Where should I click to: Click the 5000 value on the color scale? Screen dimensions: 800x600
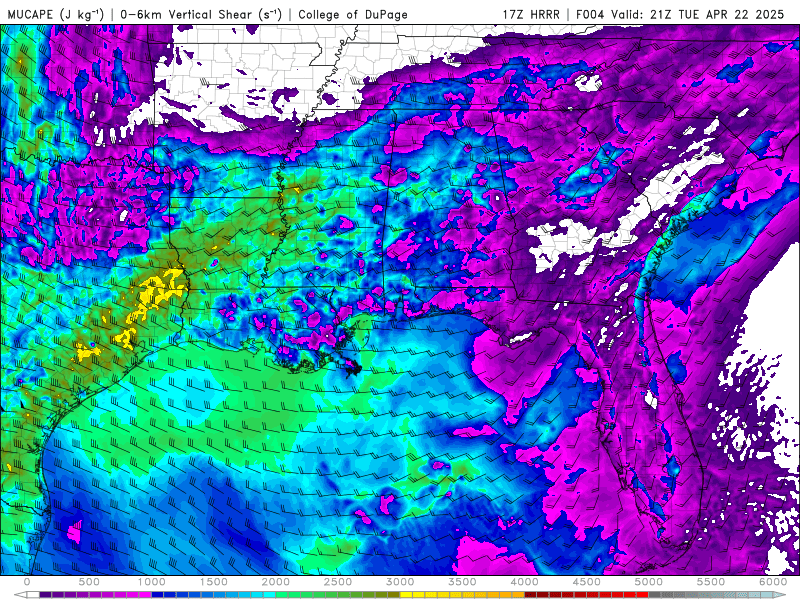[x=648, y=582]
